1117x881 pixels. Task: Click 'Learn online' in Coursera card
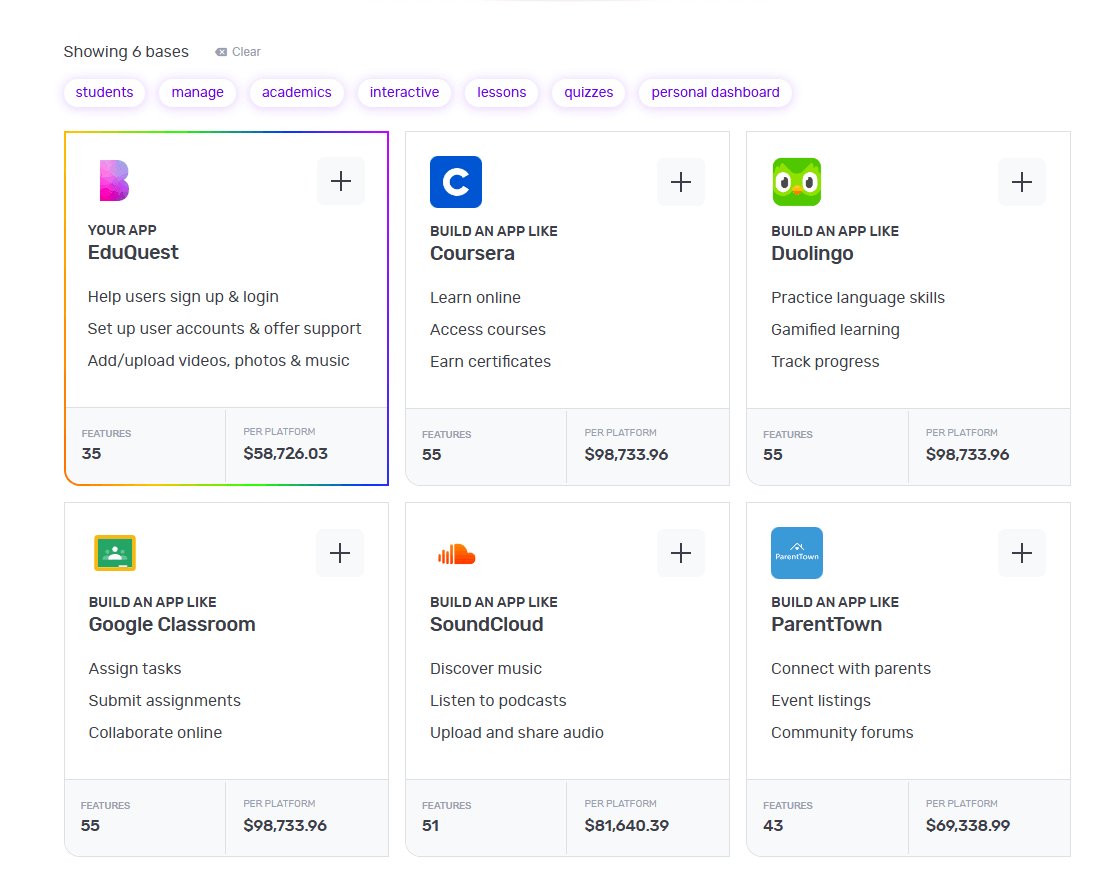coord(475,298)
